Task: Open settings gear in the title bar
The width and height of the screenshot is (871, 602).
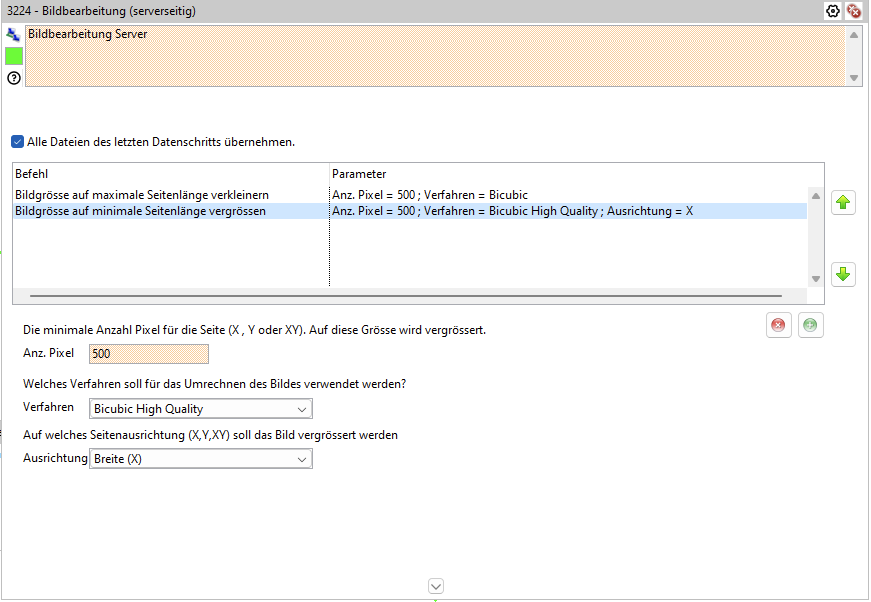Action: coord(833,11)
